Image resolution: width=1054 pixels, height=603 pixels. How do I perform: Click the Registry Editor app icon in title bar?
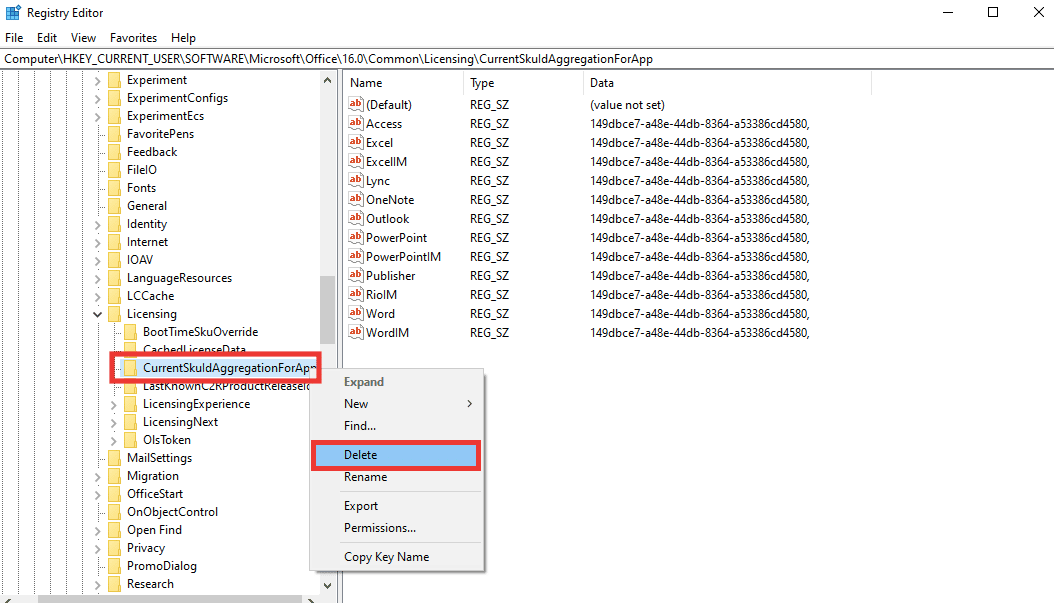point(13,13)
